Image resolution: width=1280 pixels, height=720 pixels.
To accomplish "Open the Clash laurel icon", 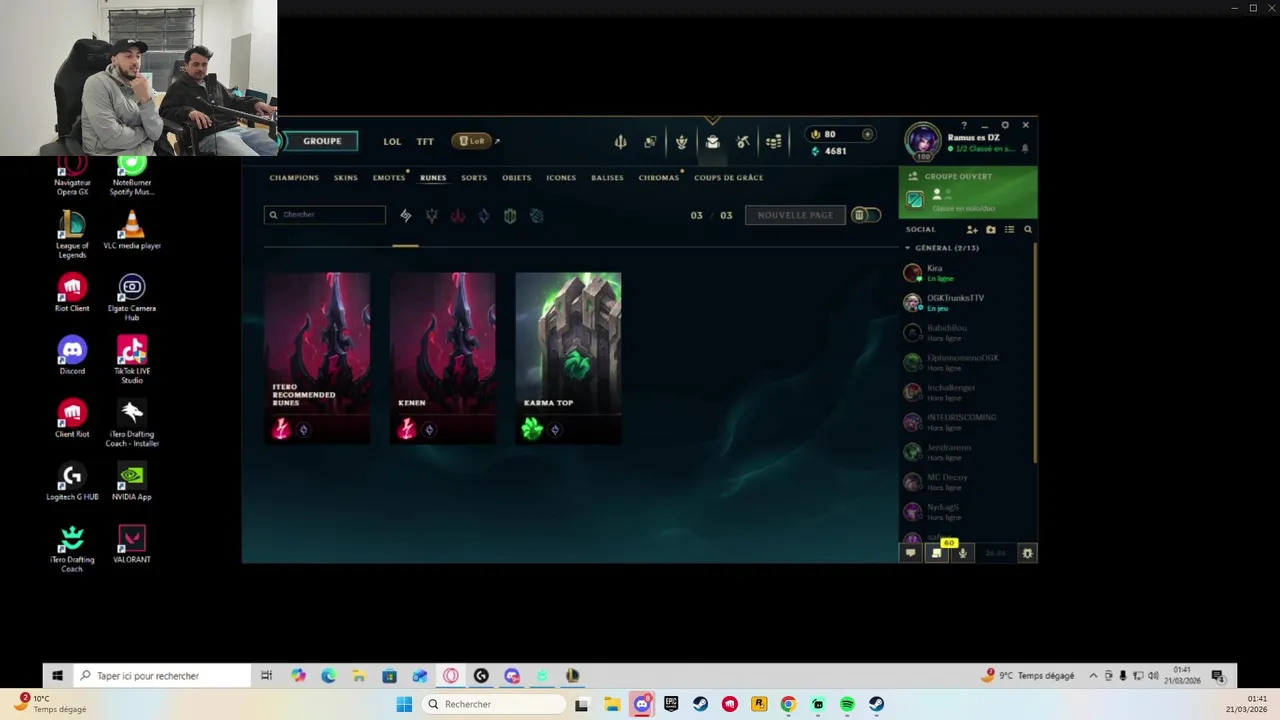I will coord(681,142).
